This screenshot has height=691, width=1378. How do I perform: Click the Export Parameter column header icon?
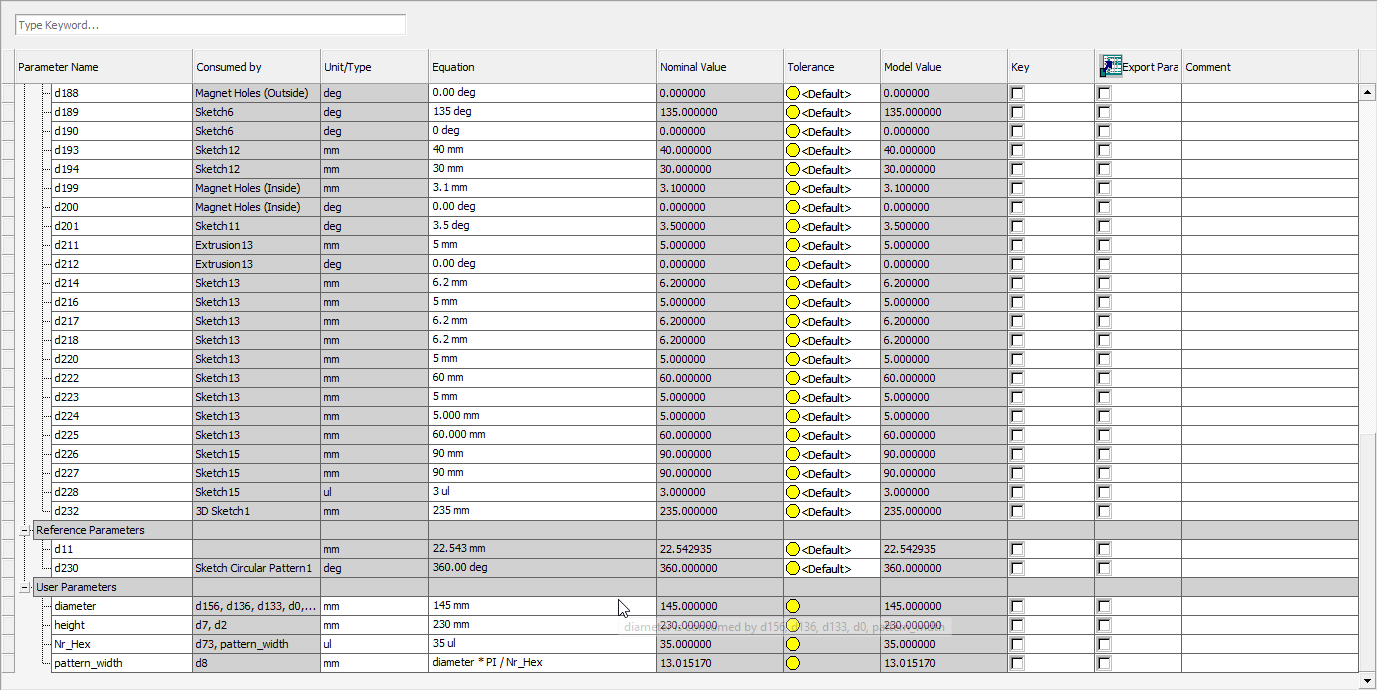click(x=1110, y=66)
